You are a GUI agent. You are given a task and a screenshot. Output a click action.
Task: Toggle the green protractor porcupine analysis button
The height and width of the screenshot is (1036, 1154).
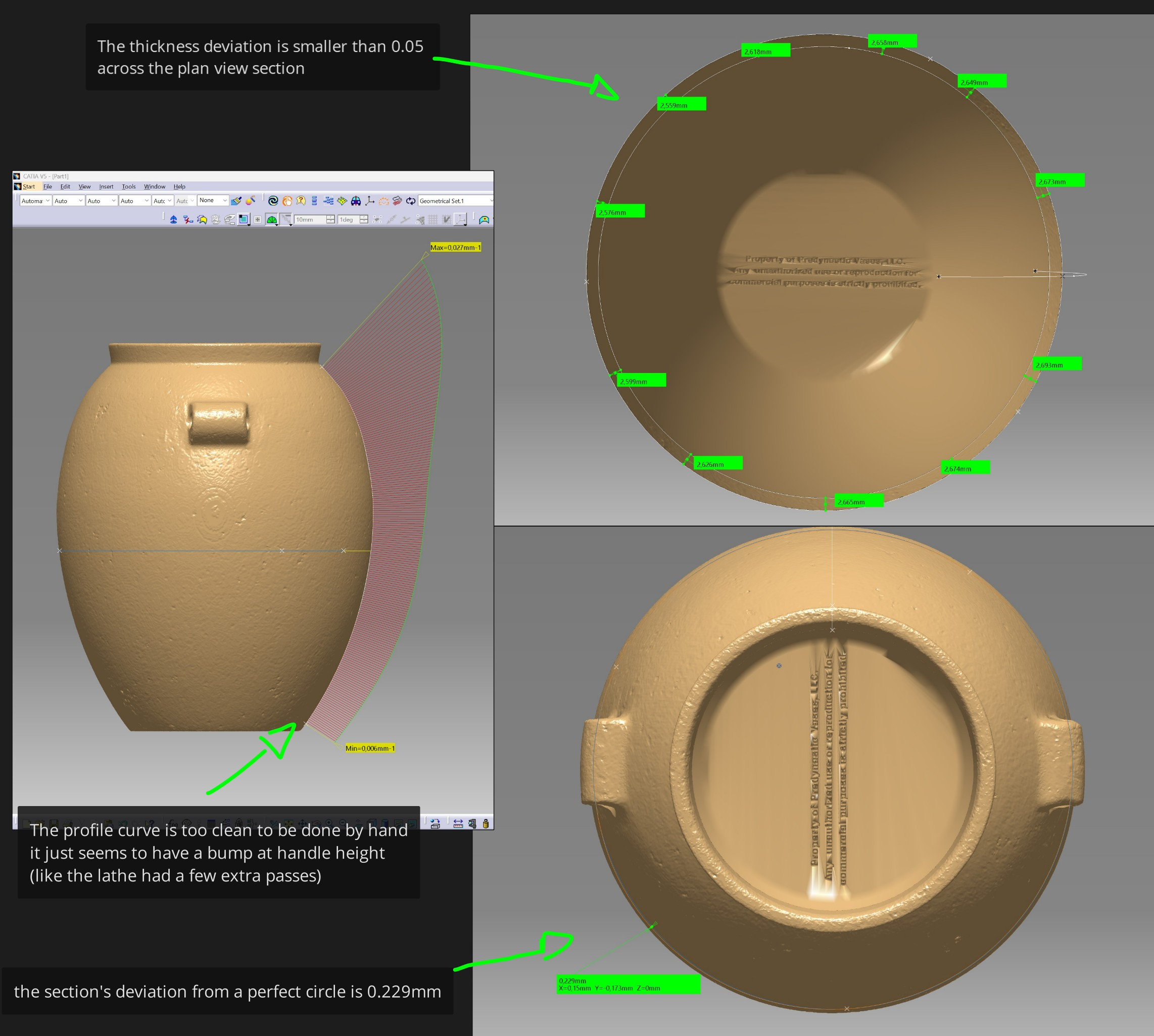[x=271, y=220]
